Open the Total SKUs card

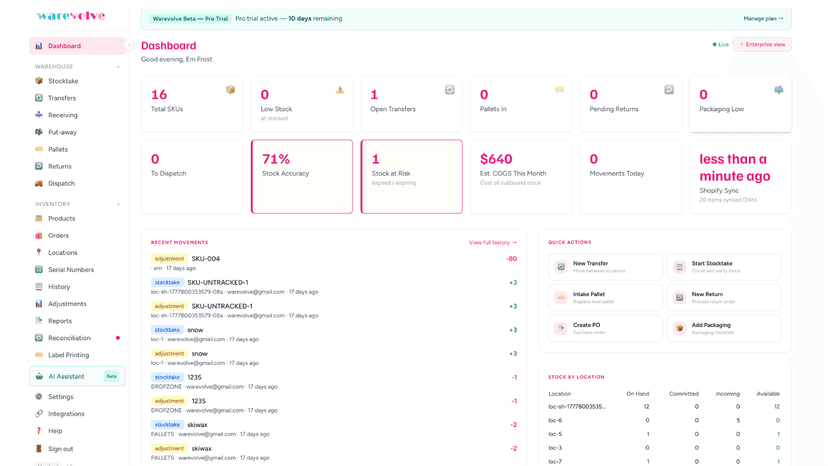tap(192, 104)
